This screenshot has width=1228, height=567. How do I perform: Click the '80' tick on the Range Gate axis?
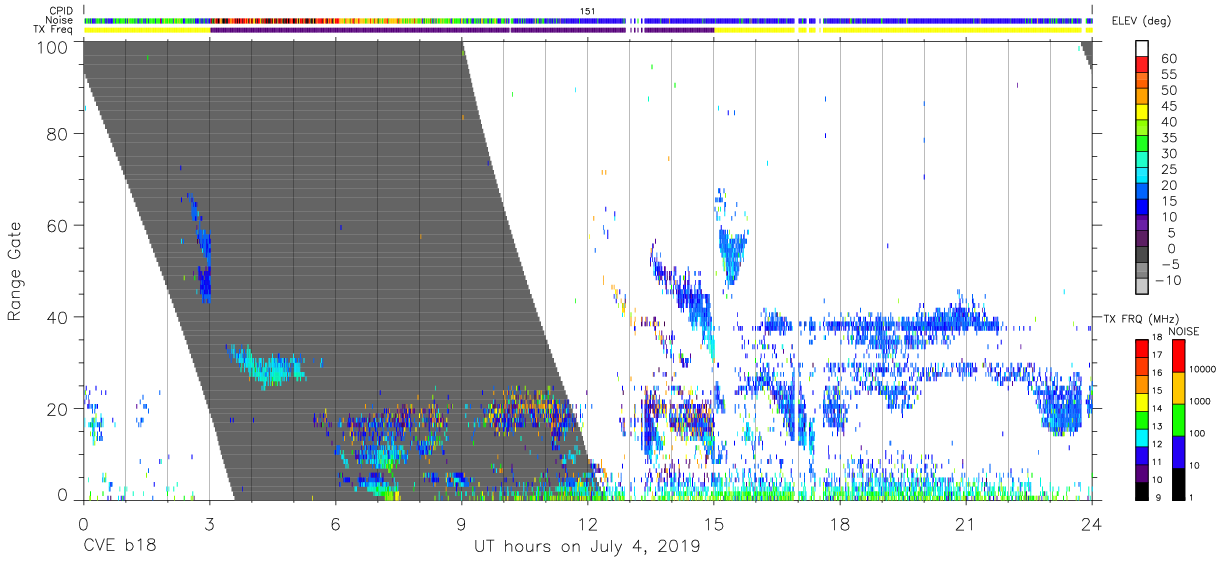point(58,134)
